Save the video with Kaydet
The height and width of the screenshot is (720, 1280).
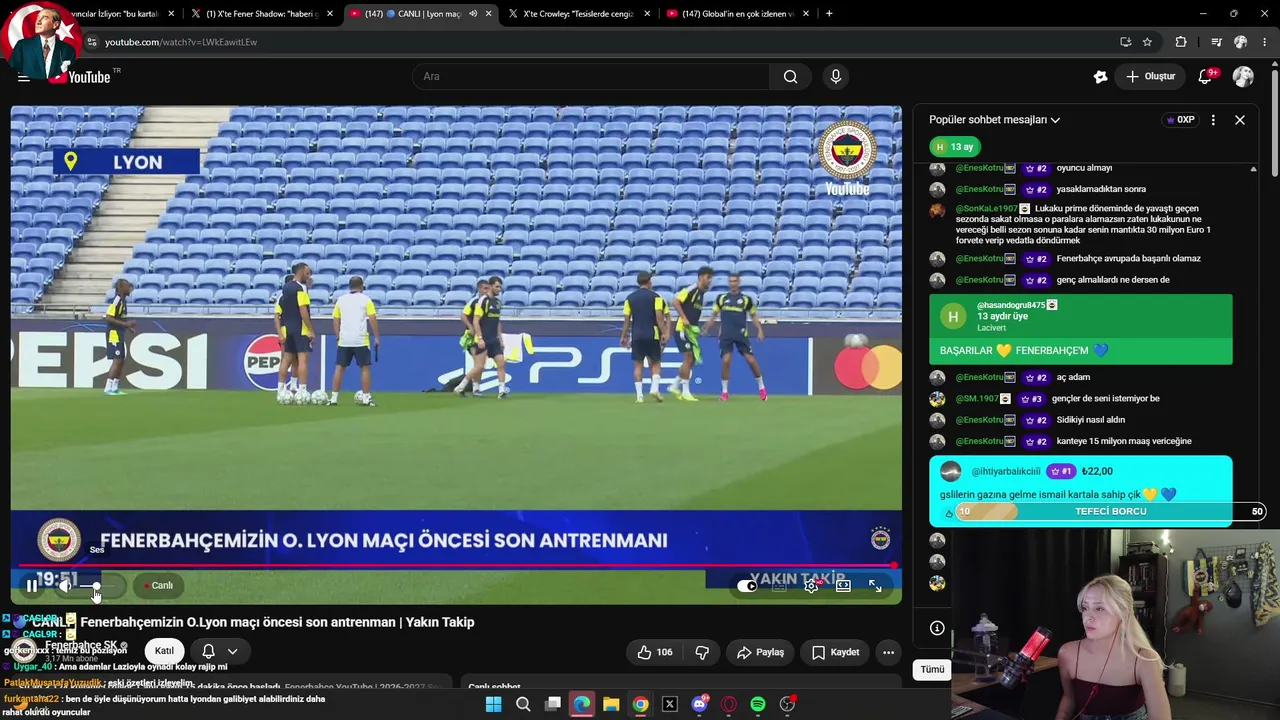click(x=835, y=652)
